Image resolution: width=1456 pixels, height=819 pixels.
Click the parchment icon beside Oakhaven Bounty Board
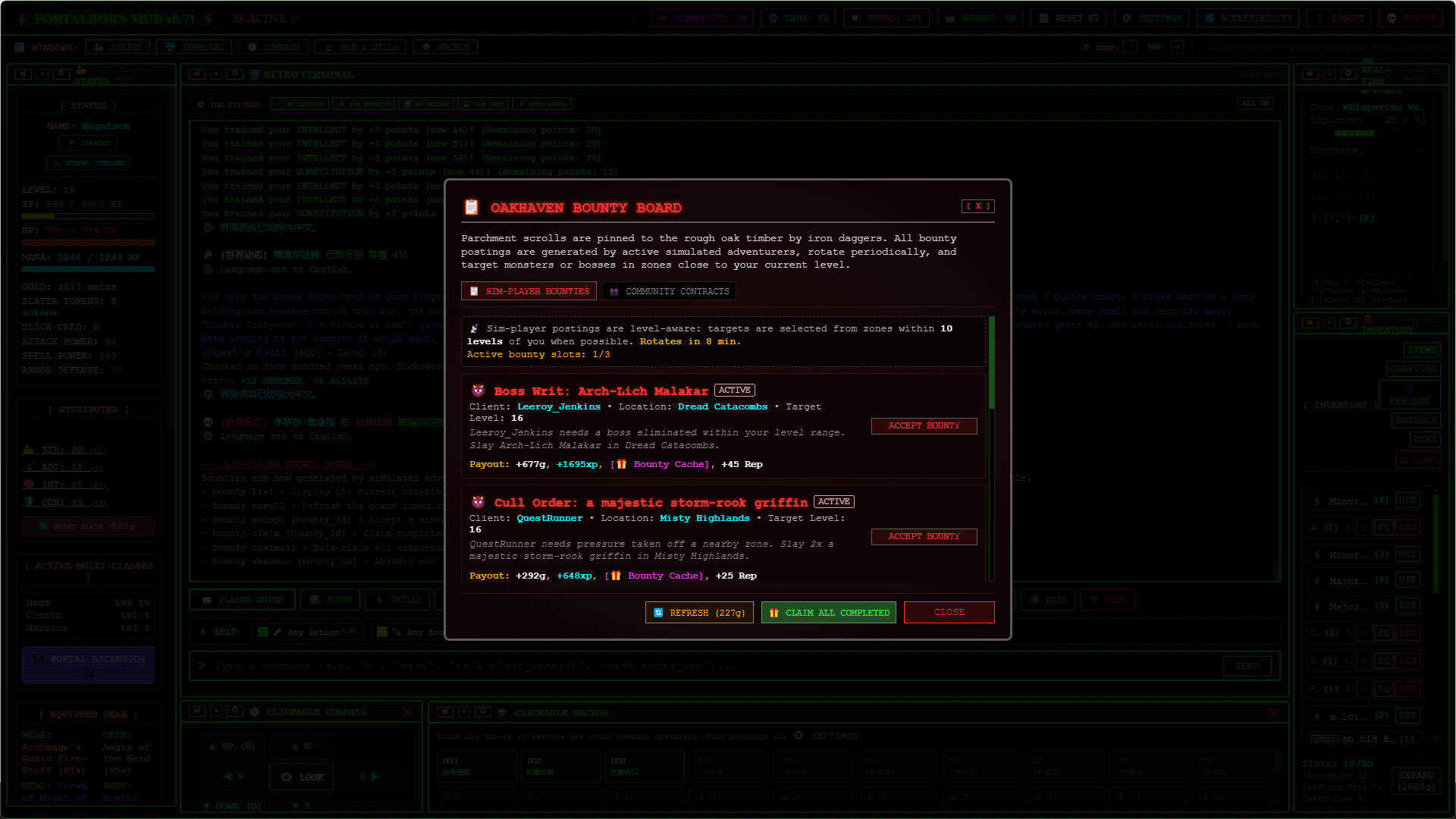472,208
